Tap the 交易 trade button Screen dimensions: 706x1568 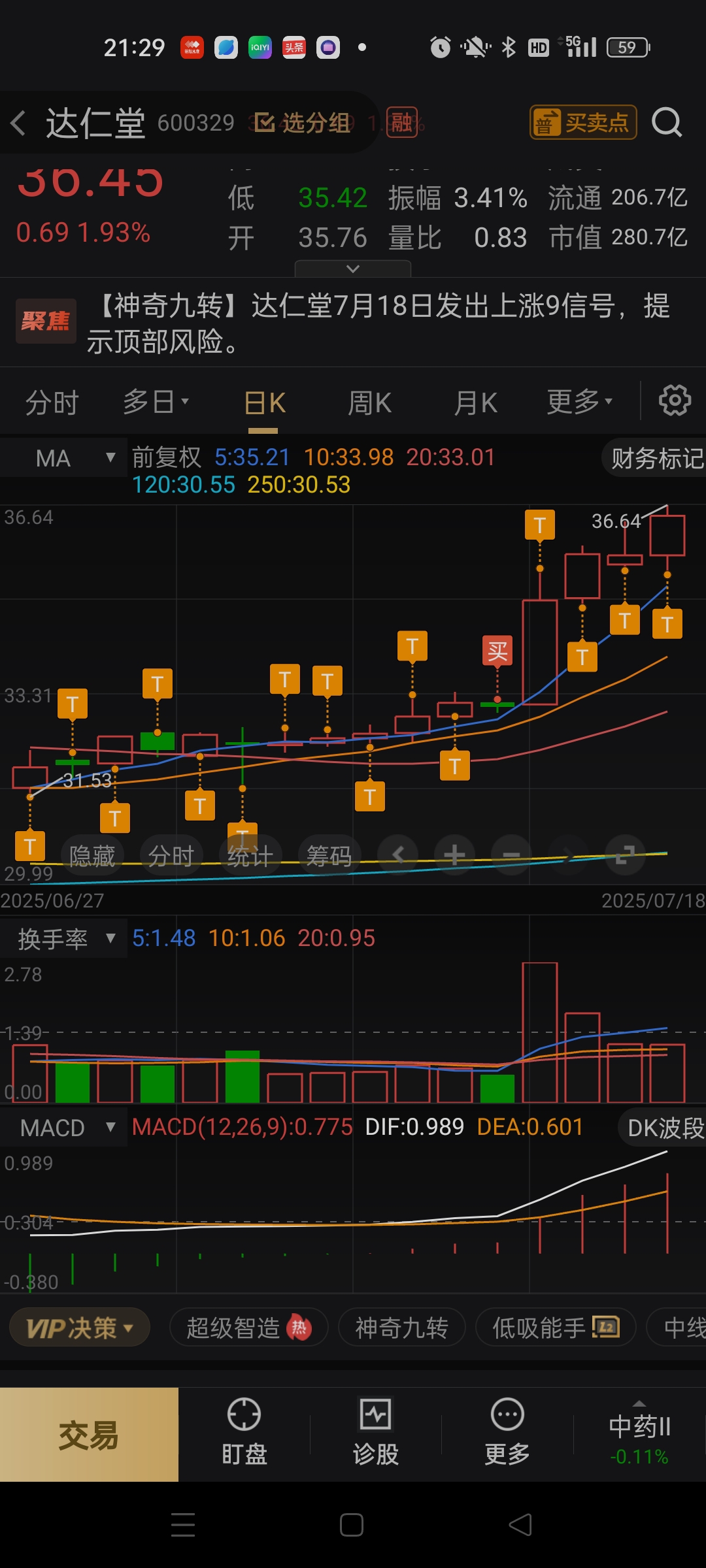[89, 1435]
